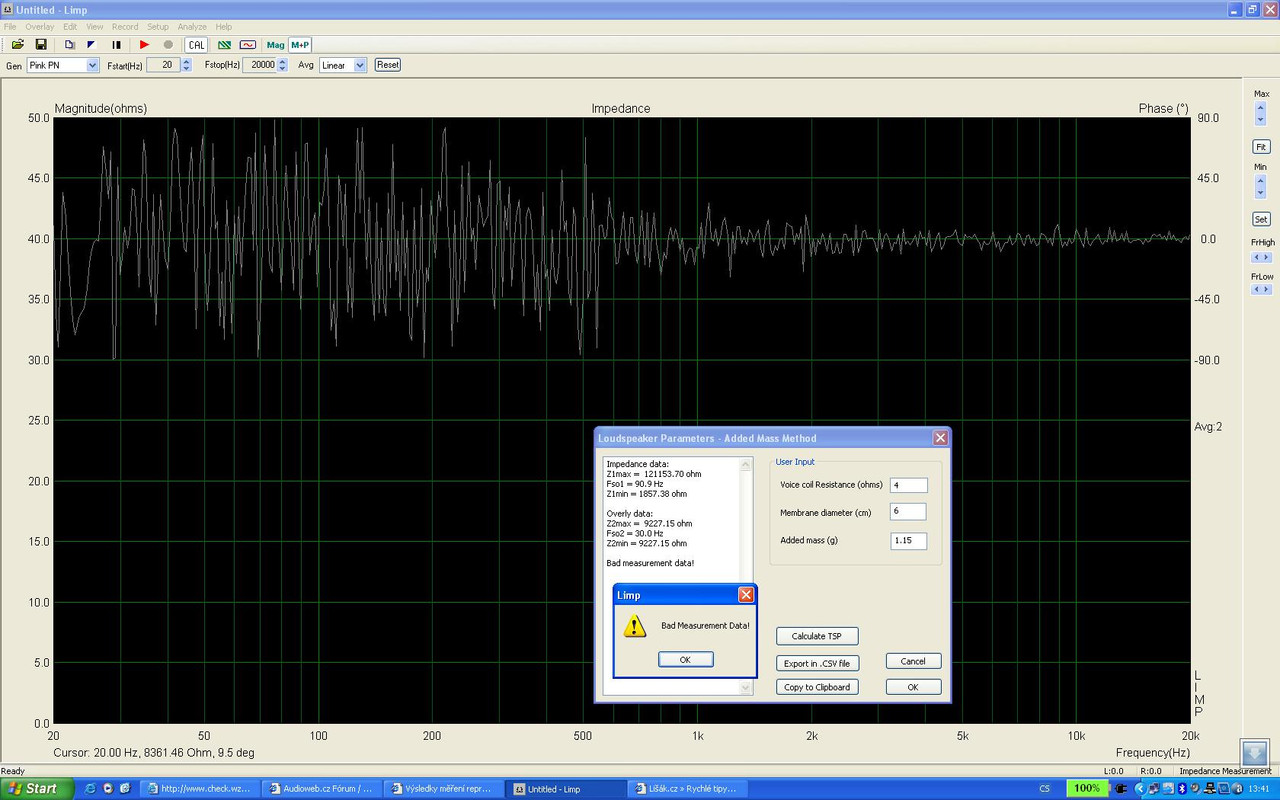The height and width of the screenshot is (800, 1280).
Task: Click the green 100% battery indicator
Action: tap(1087, 788)
